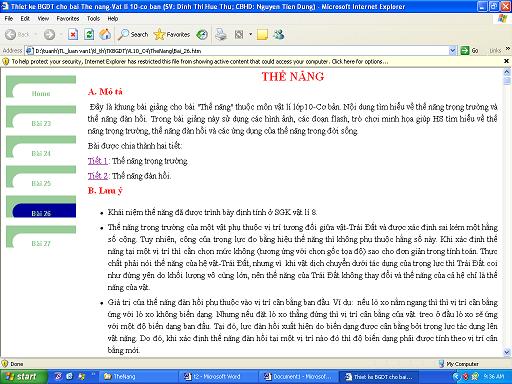Click the Edit page toolbar icon
The width and height of the screenshot is (512, 384).
click(x=239, y=34)
